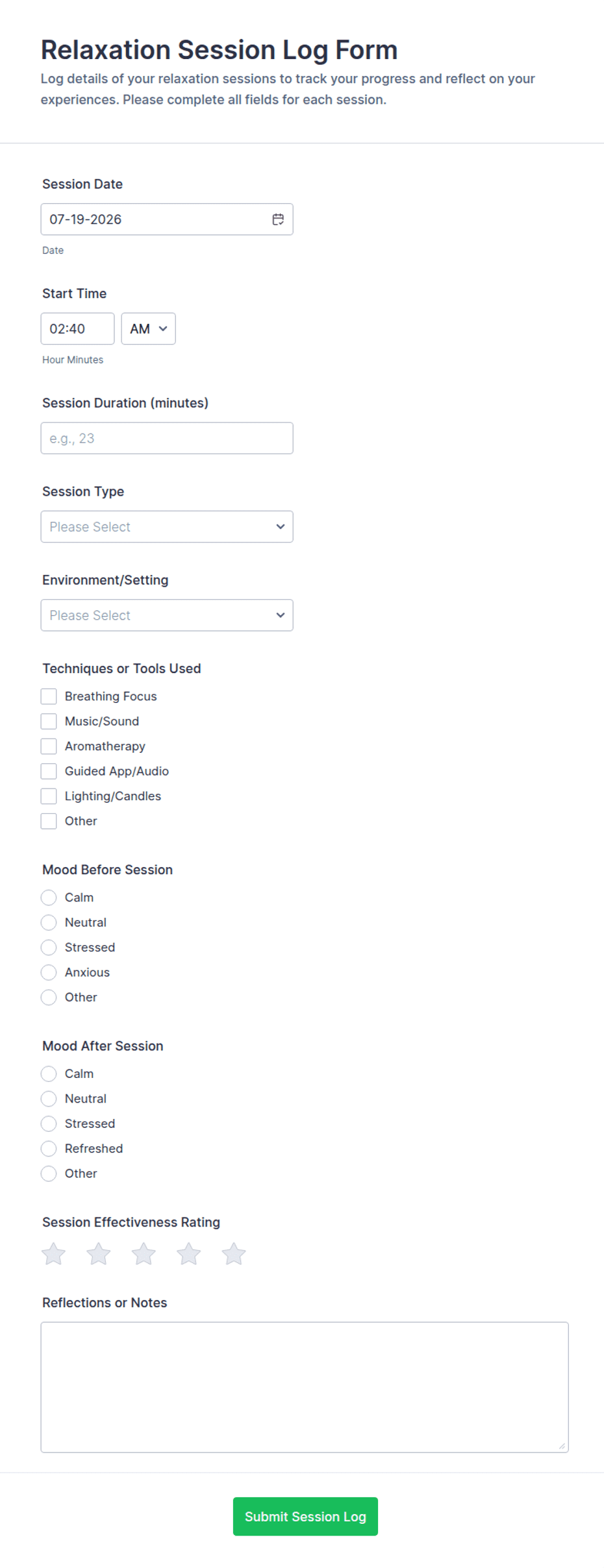Image resolution: width=604 pixels, height=1568 pixels.
Task: Expand the Session Type dropdown
Action: tap(167, 527)
